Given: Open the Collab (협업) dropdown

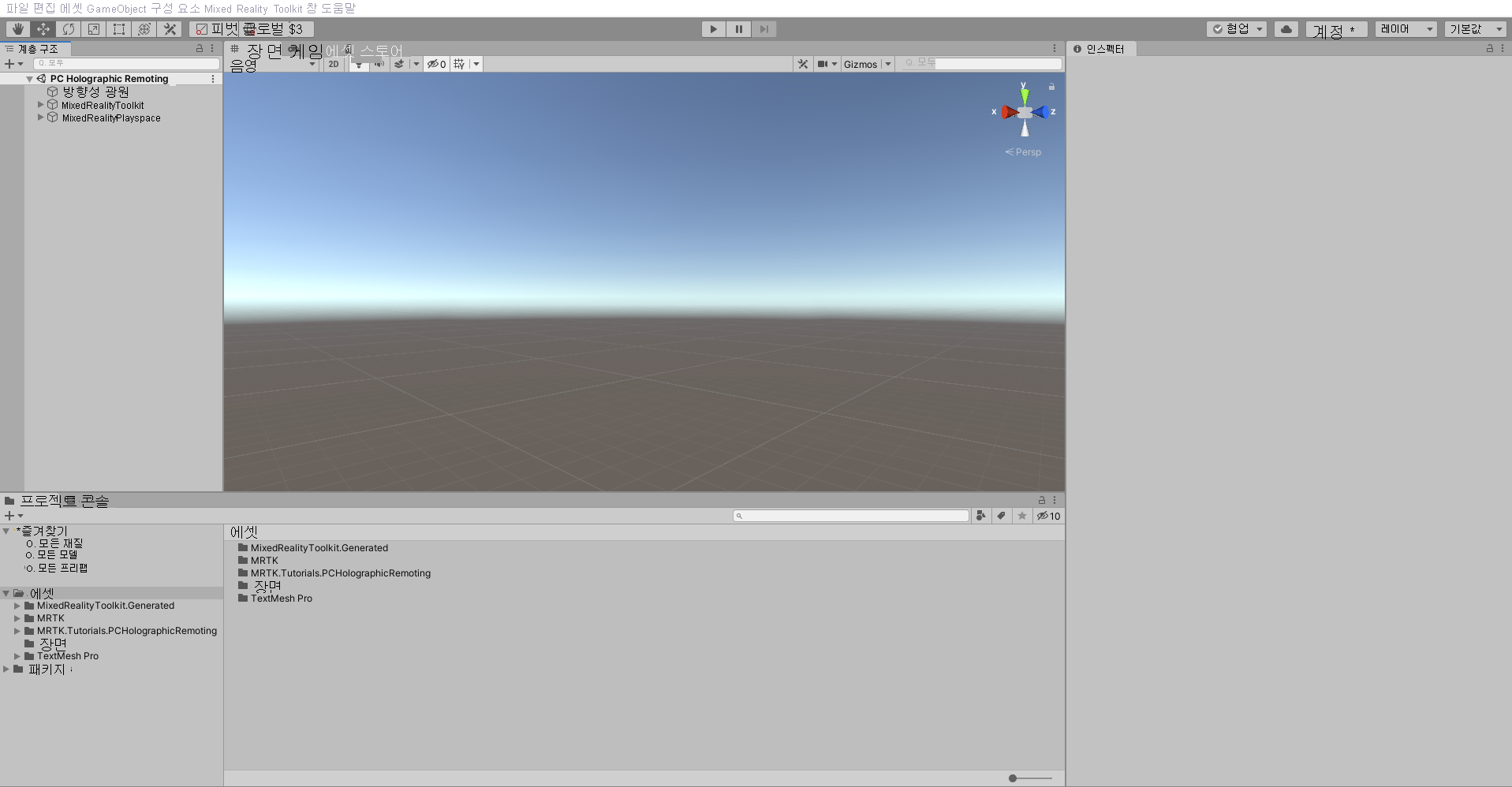Looking at the screenshot, I should click(1237, 29).
